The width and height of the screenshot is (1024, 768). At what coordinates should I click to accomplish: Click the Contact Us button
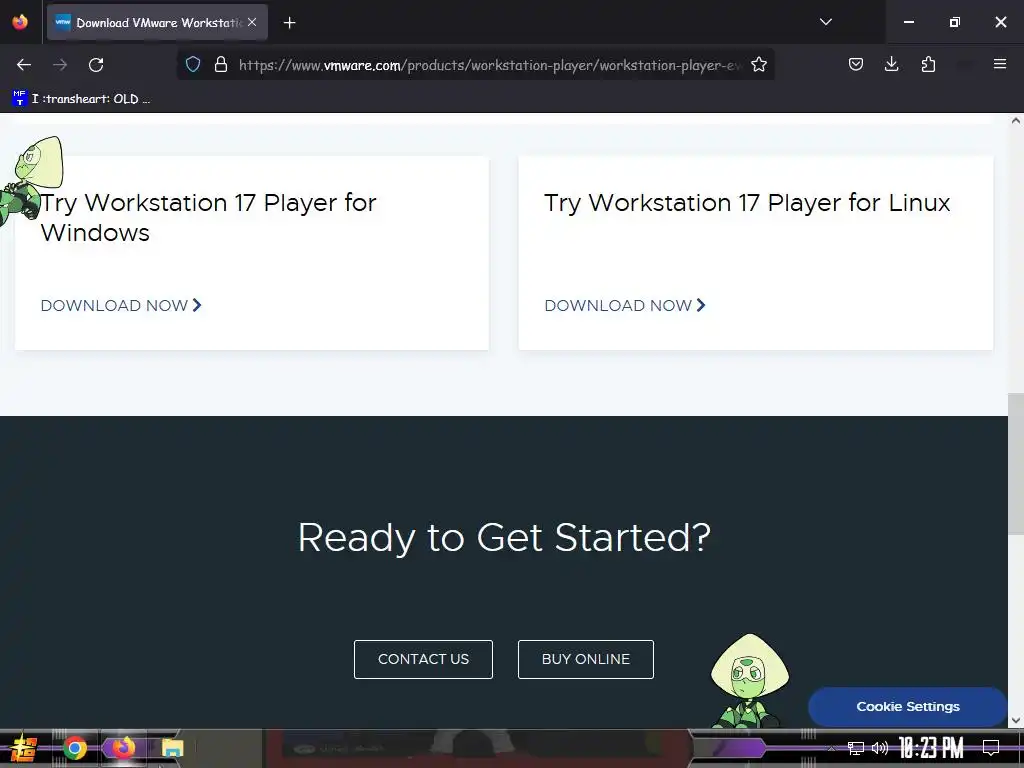click(x=423, y=660)
